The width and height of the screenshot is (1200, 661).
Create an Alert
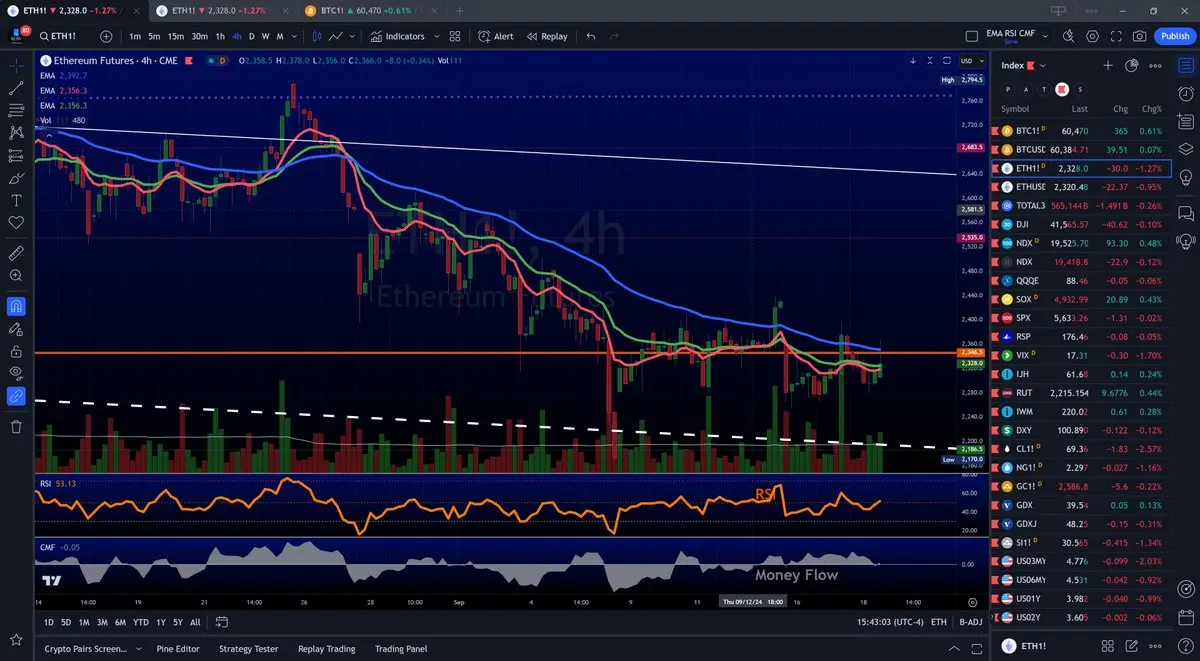click(496, 36)
